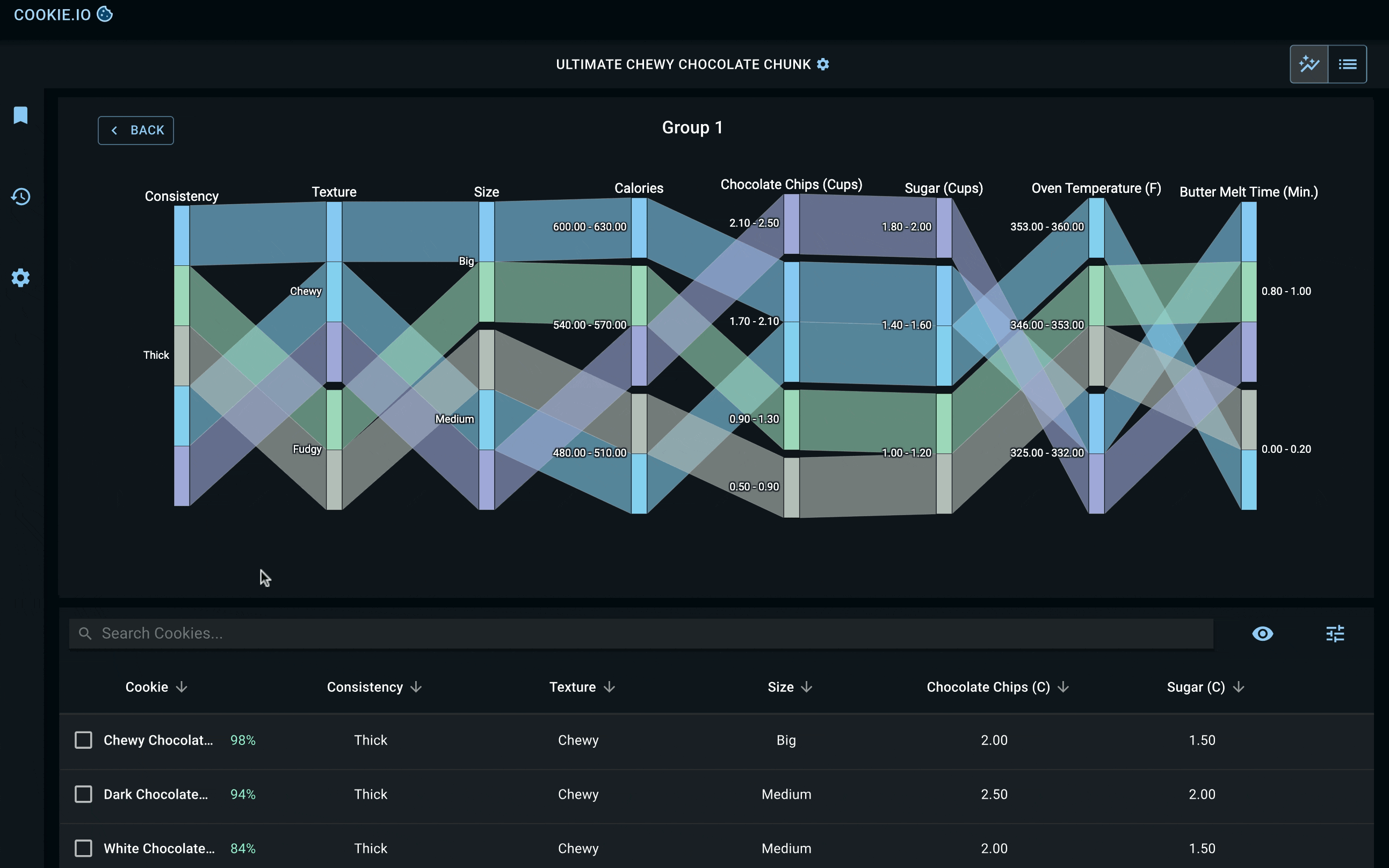The height and width of the screenshot is (868, 1389).
Task: Click the Sugar (C) column header
Action: click(x=1196, y=687)
